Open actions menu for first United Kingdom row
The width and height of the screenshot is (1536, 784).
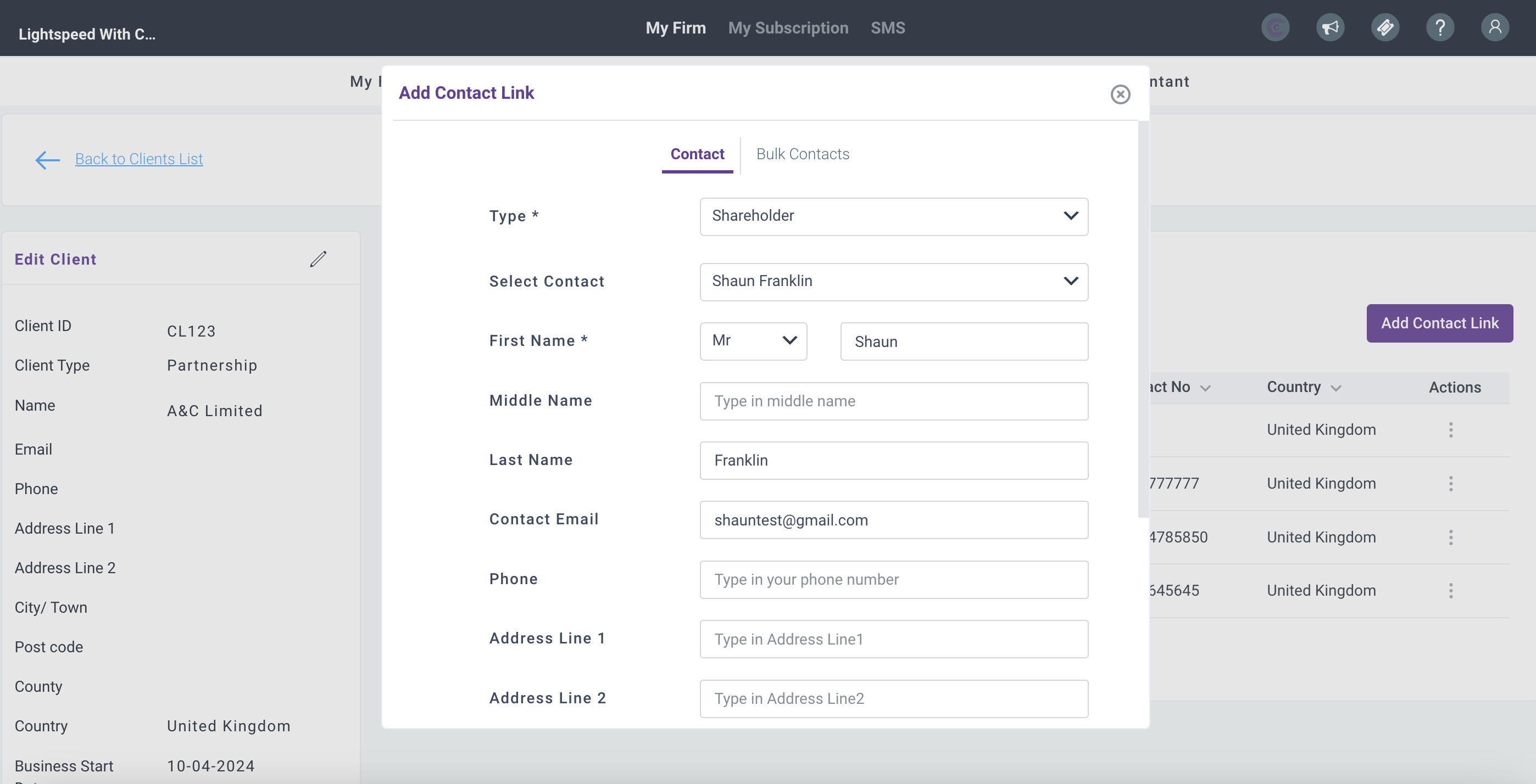(1450, 429)
